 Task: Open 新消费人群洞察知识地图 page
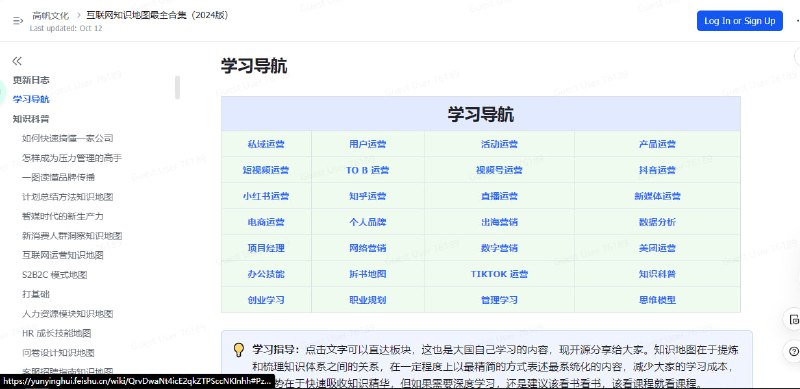click(72, 236)
